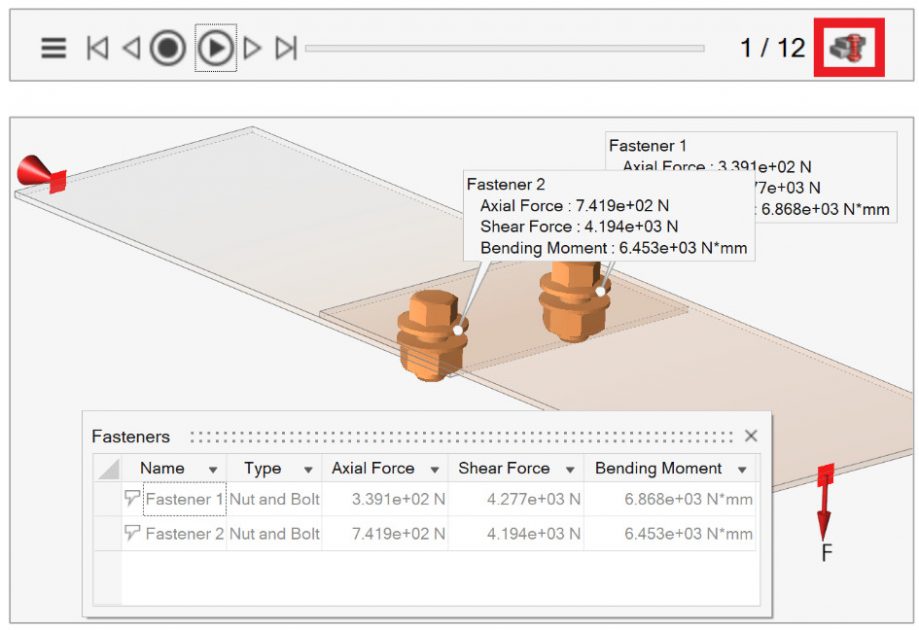Step back one animation frame
This screenshot has width=919, height=630.
131,48
